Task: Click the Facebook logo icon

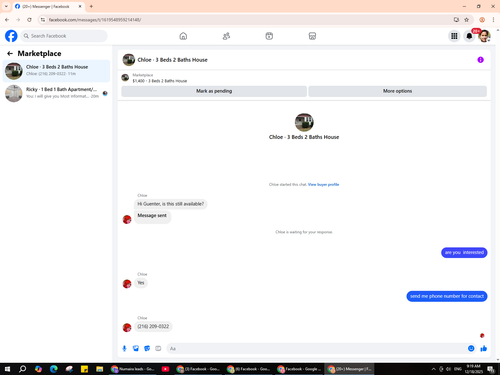Action: (11, 36)
